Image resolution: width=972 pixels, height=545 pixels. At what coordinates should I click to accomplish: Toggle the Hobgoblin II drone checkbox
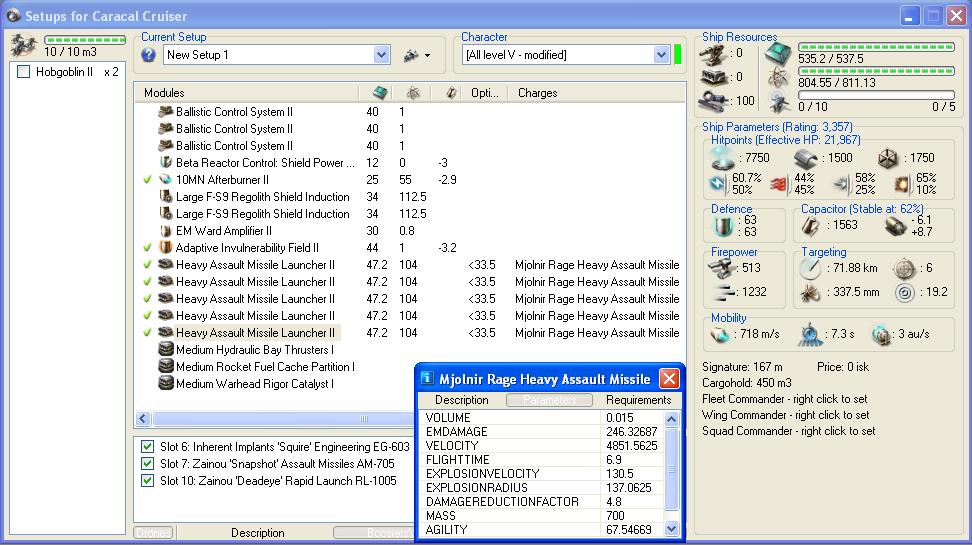[24, 72]
